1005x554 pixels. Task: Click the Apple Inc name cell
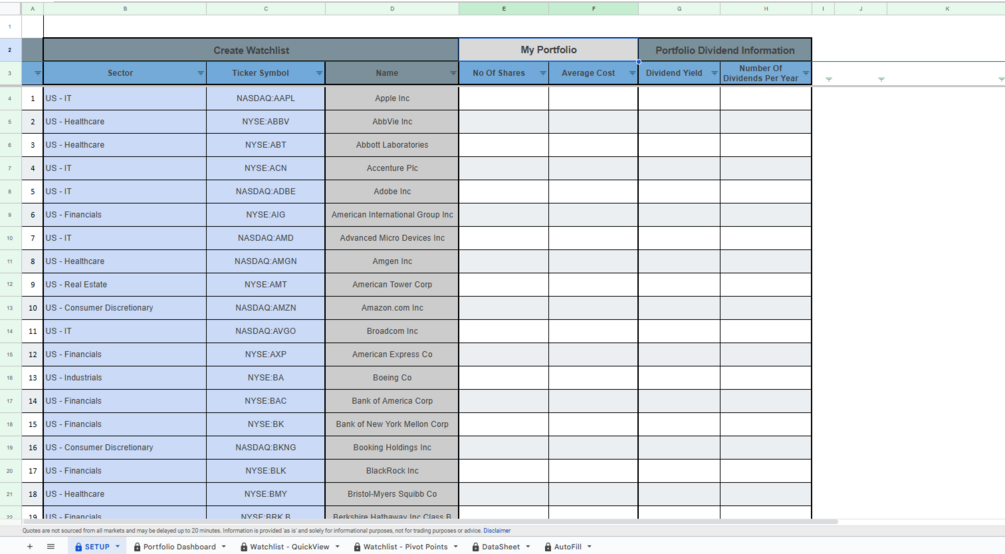[x=392, y=98]
